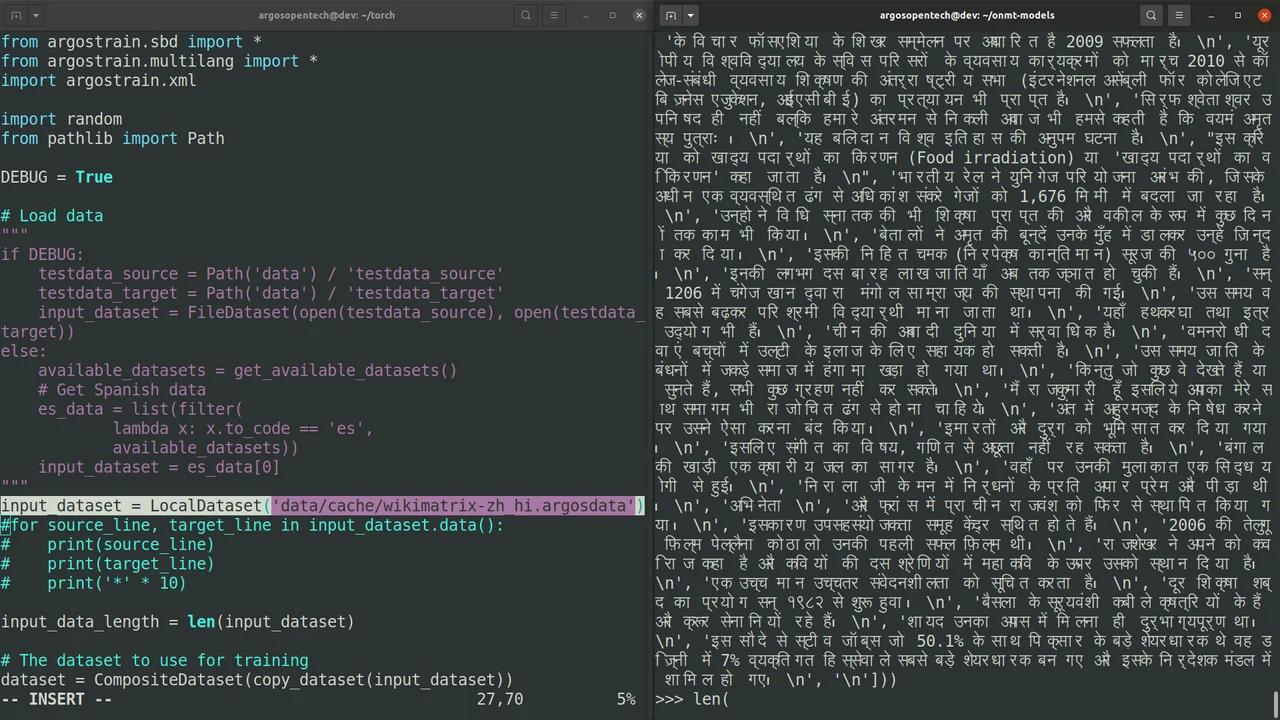The width and height of the screenshot is (1280, 720).
Task: Open a new tab in the onmt-models terminal
Action: [x=670, y=15]
